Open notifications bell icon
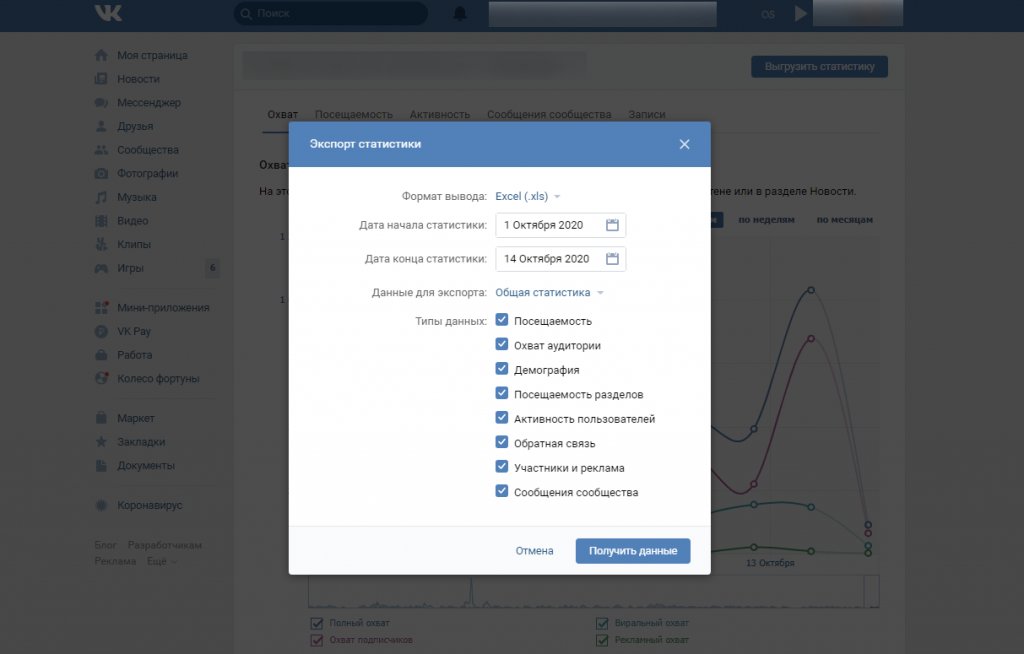 pos(460,14)
